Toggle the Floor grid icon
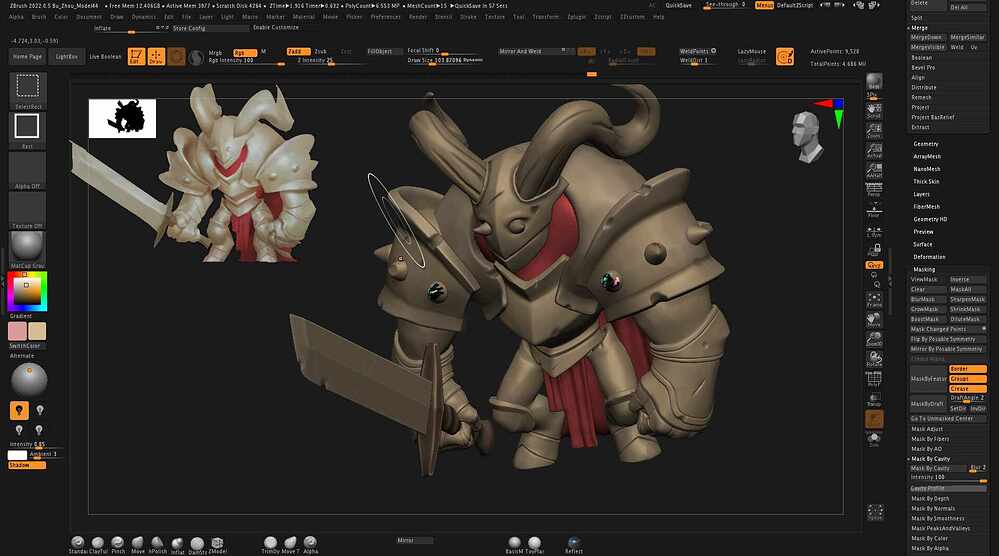 pyautogui.click(x=874, y=210)
